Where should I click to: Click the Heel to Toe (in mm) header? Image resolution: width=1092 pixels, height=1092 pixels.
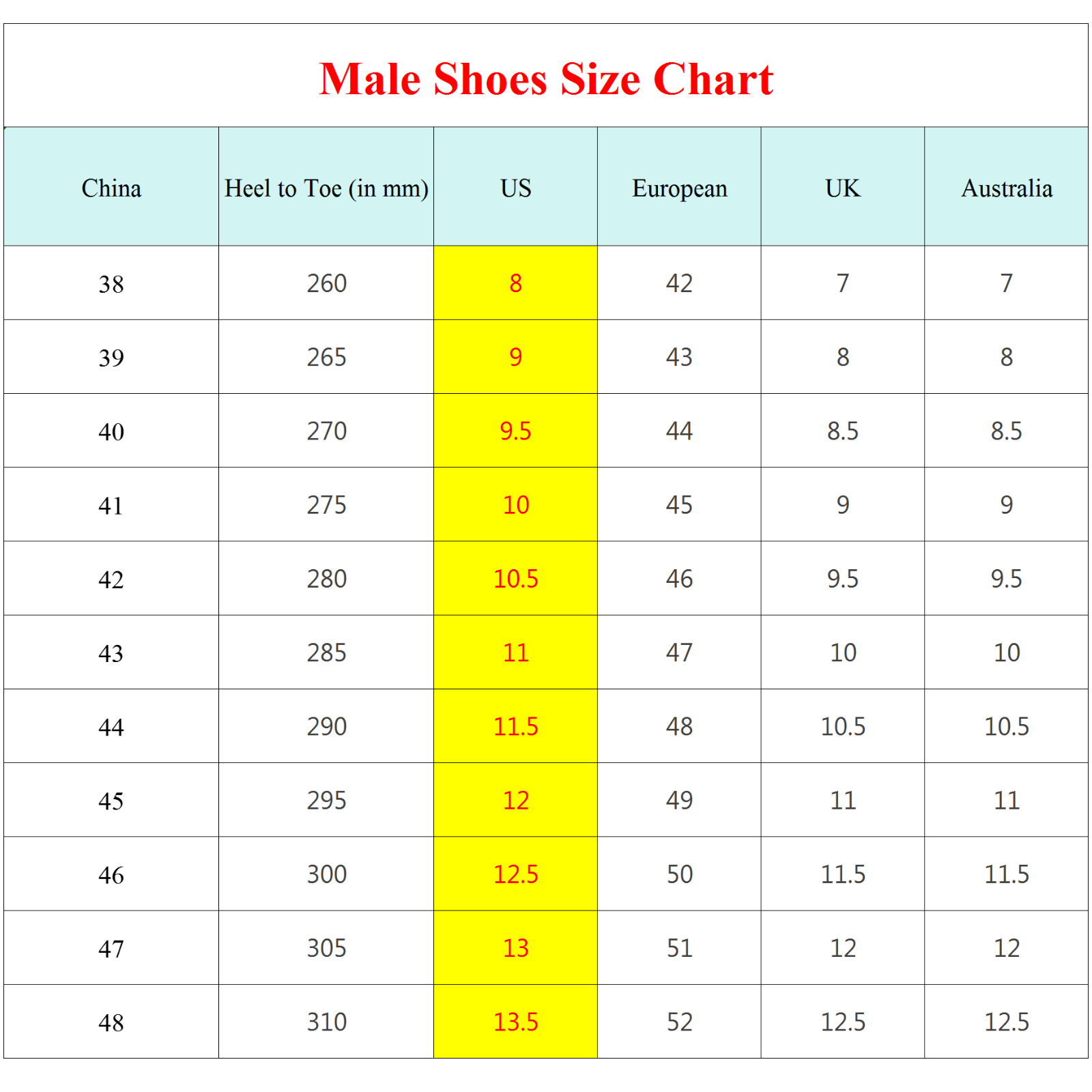[326, 187]
